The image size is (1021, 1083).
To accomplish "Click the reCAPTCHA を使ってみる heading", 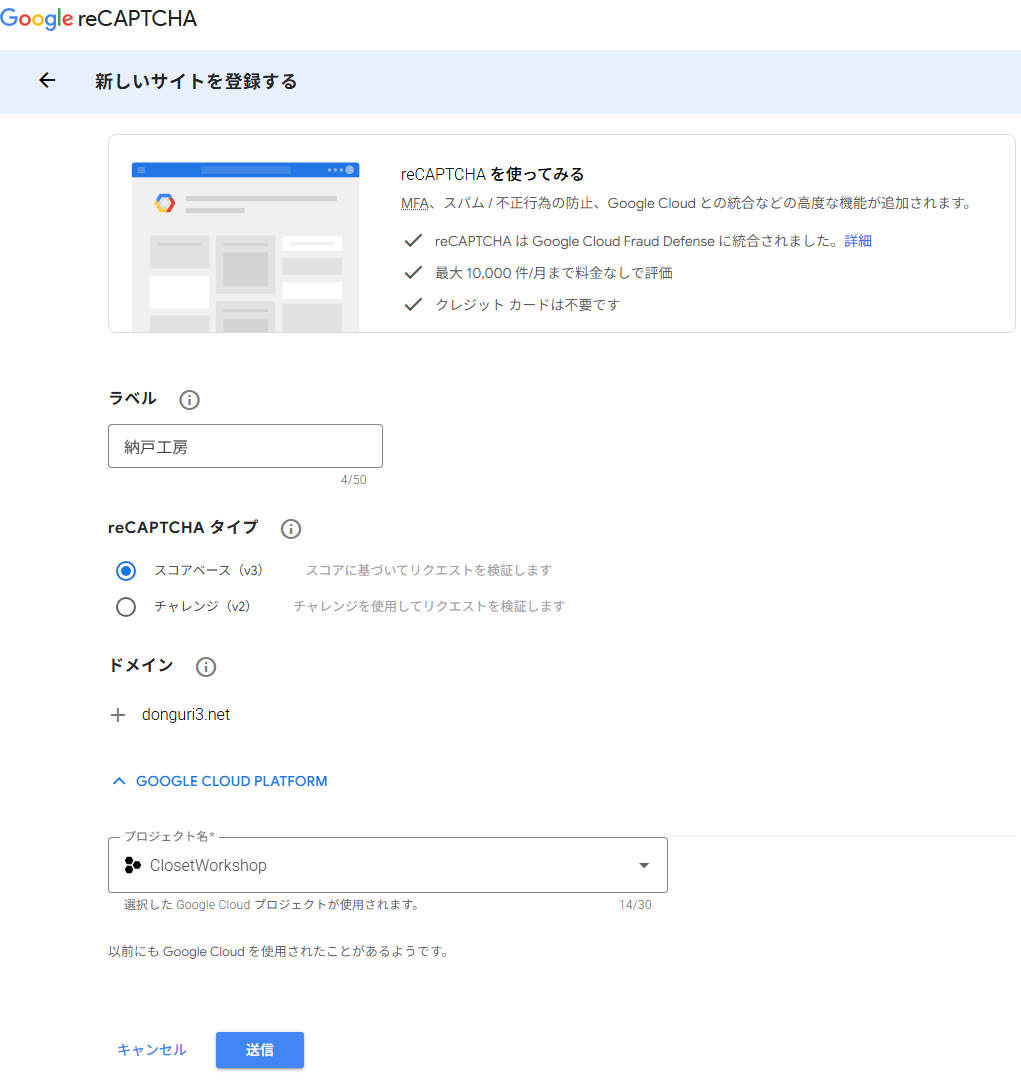I will (493, 174).
